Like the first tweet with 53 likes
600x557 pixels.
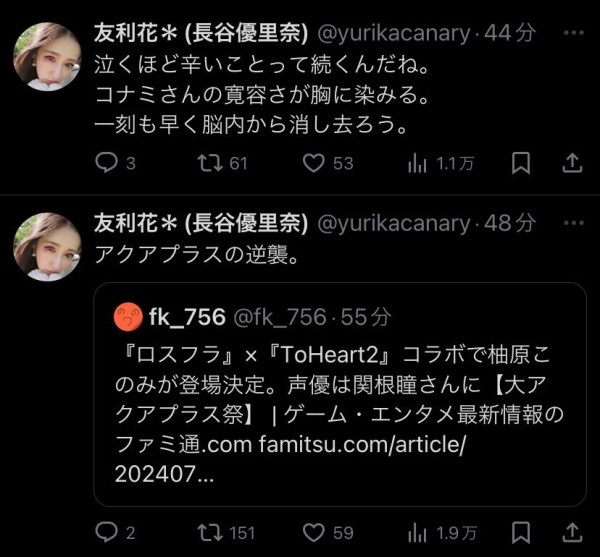click(x=314, y=162)
